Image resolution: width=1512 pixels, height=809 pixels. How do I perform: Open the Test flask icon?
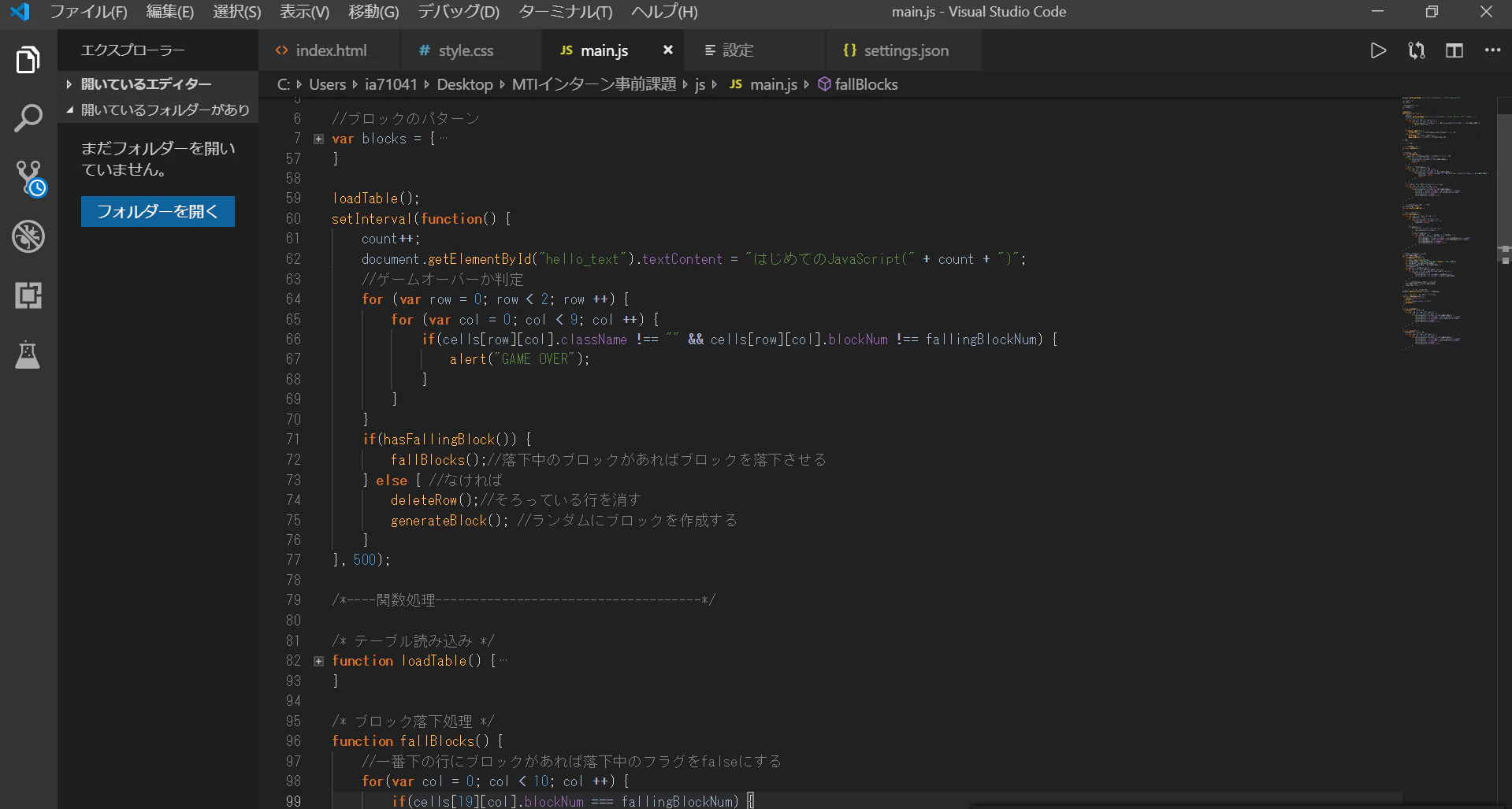pos(28,354)
